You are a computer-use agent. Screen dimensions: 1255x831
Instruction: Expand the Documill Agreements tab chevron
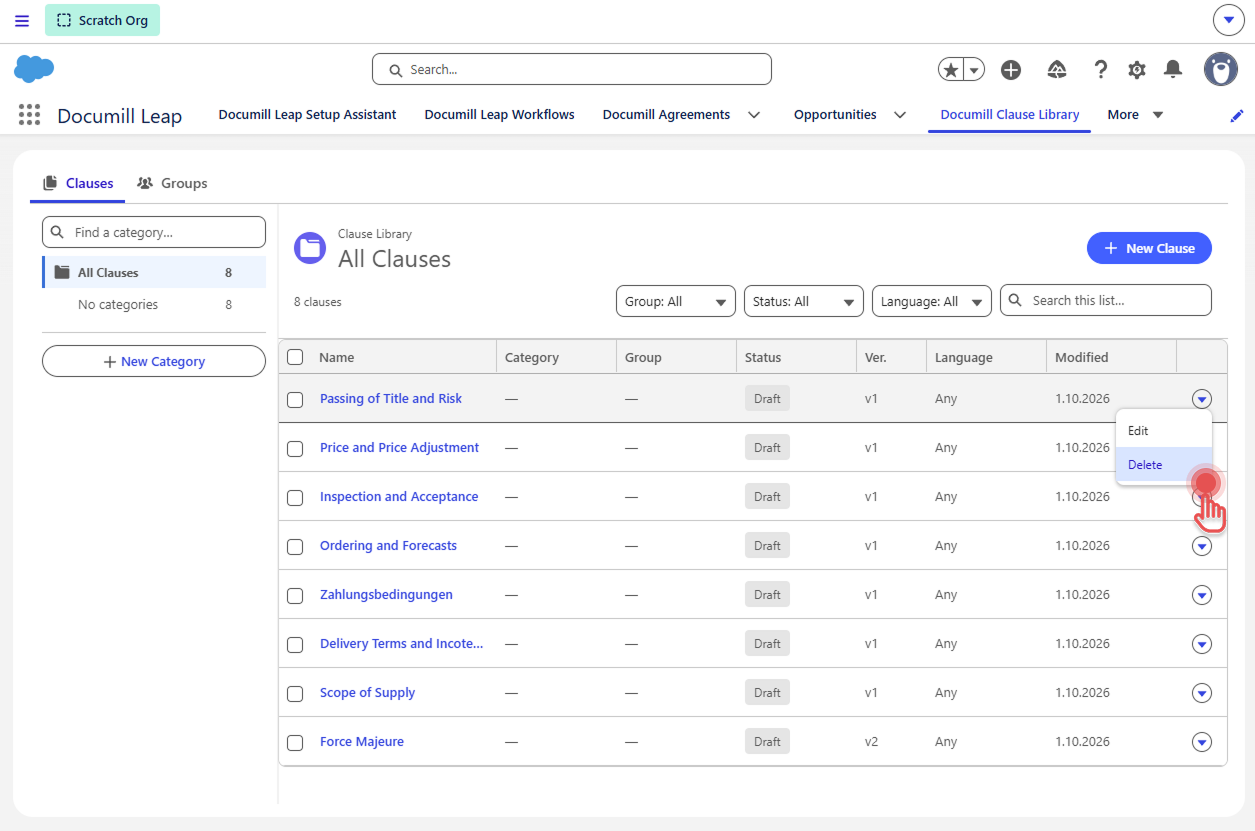pos(754,115)
